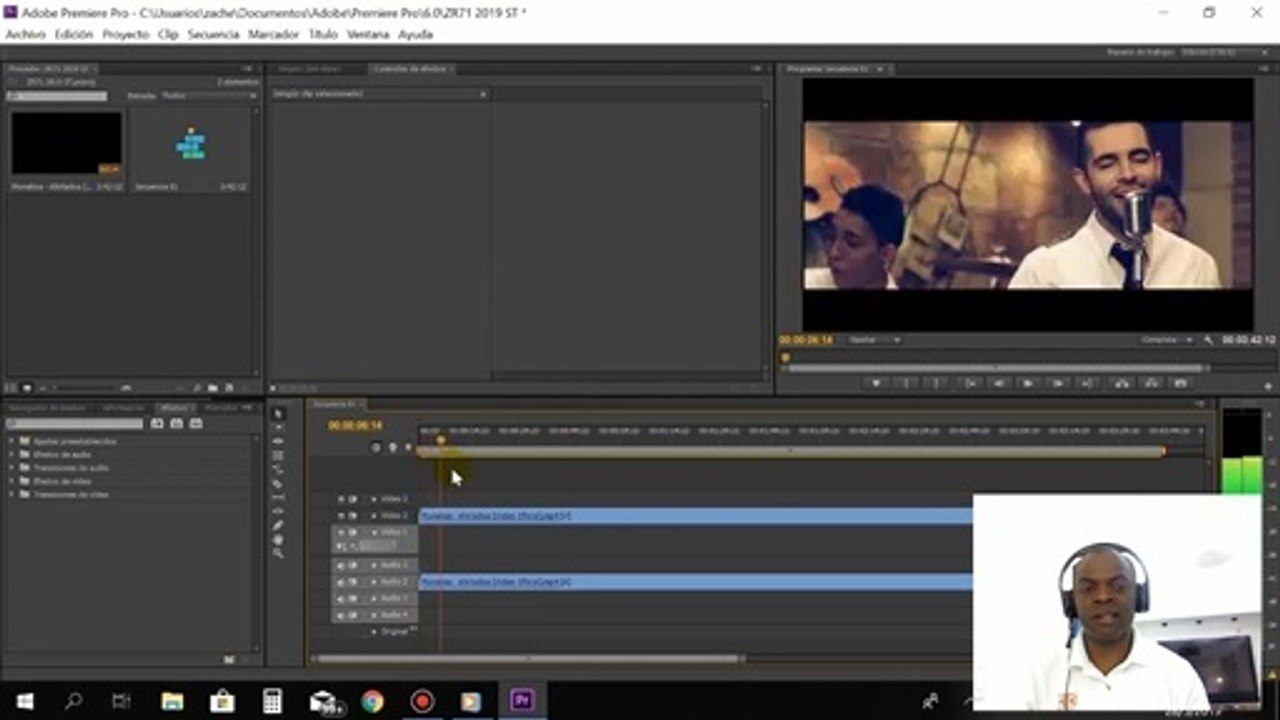
Task: Click the video clip on Video 2 track
Action: click(x=696, y=516)
